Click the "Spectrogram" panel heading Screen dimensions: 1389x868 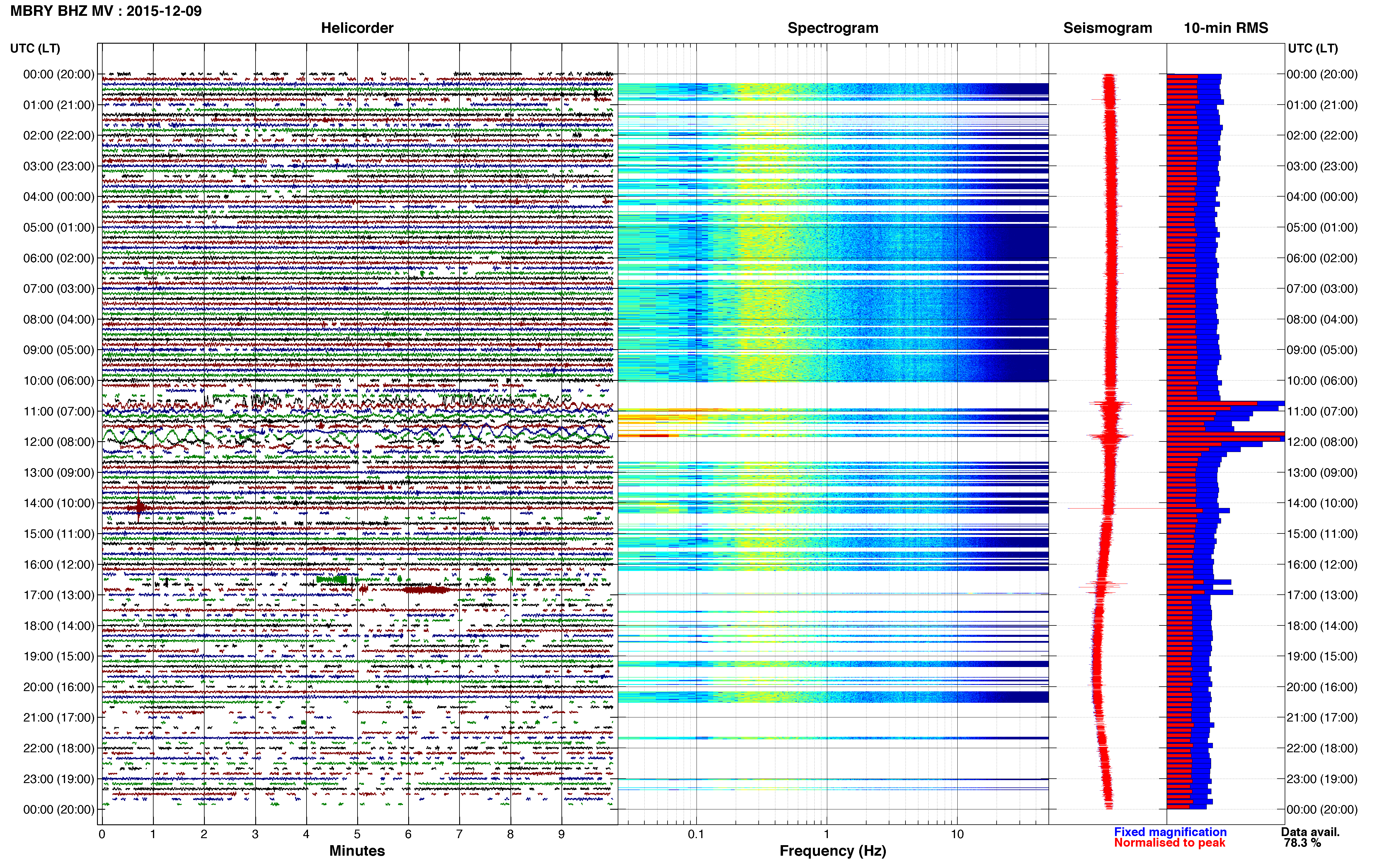pyautogui.click(x=833, y=28)
